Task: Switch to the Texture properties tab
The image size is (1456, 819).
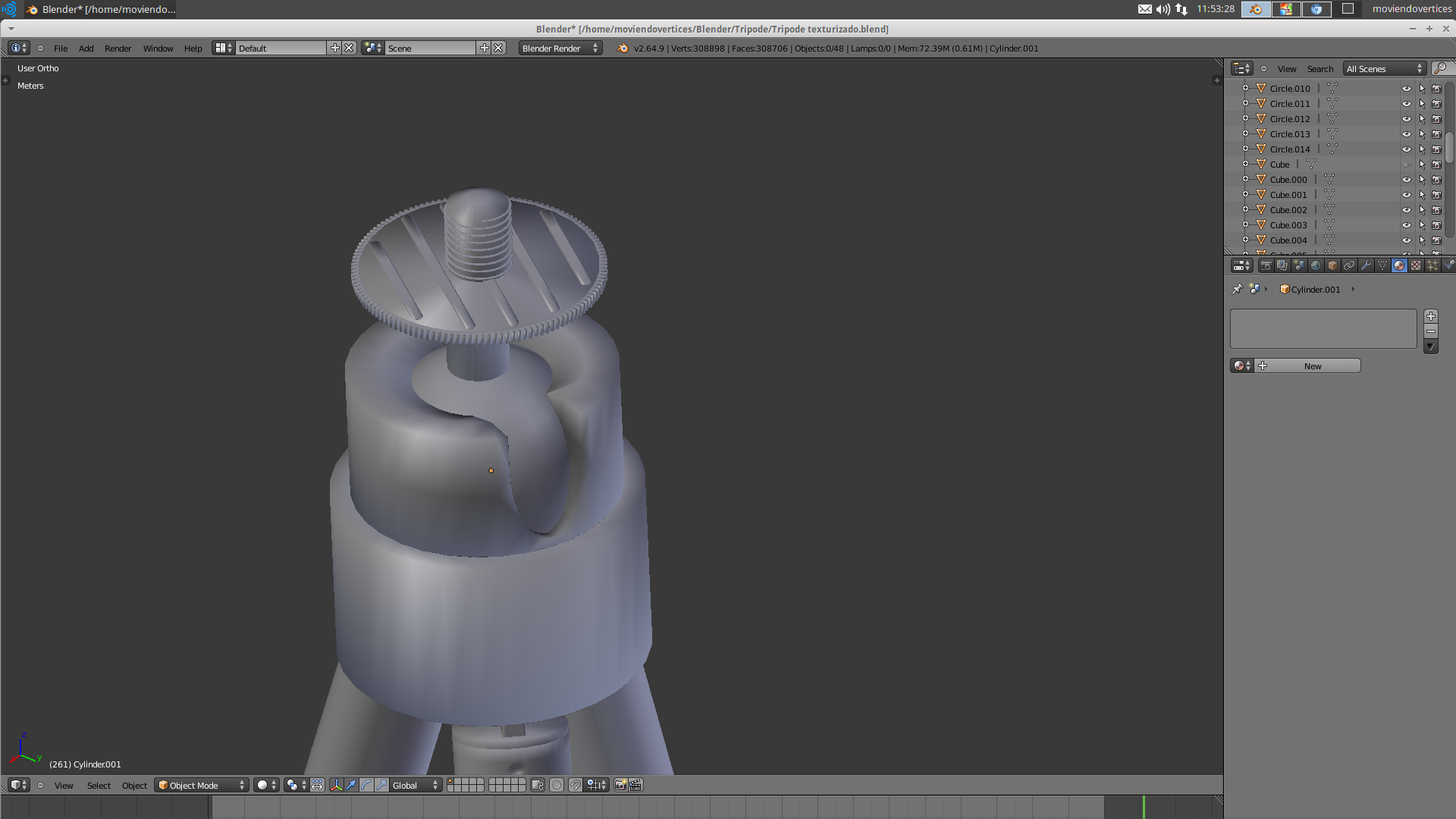Action: [x=1416, y=265]
